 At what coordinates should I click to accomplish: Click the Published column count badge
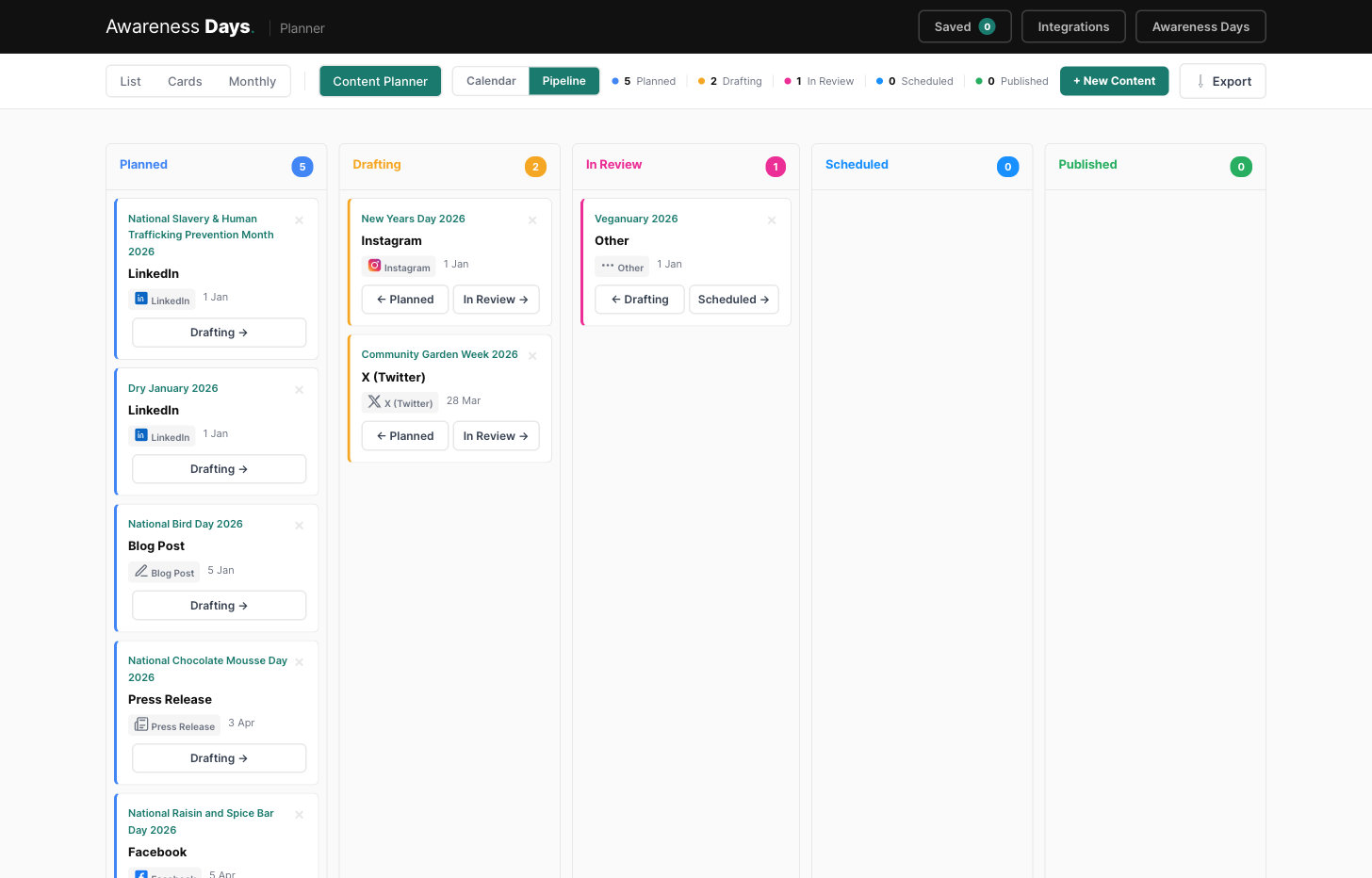click(1241, 167)
